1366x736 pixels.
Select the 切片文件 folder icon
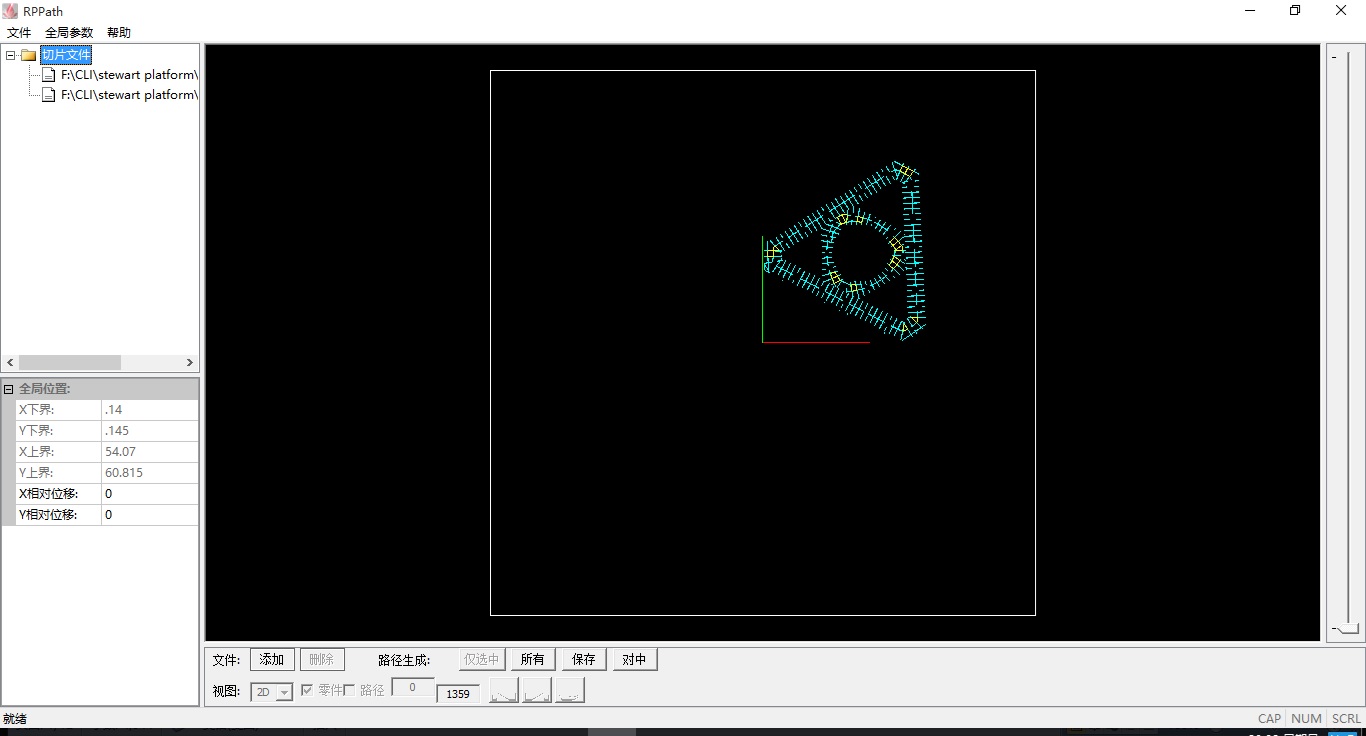click(28, 55)
